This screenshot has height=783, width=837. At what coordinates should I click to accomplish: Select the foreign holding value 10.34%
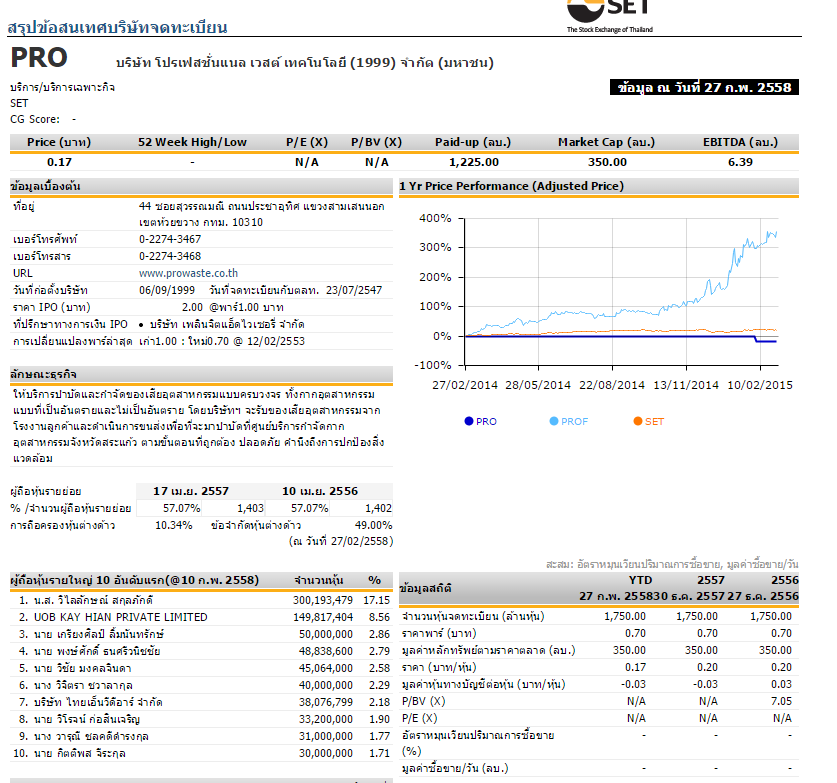click(173, 525)
